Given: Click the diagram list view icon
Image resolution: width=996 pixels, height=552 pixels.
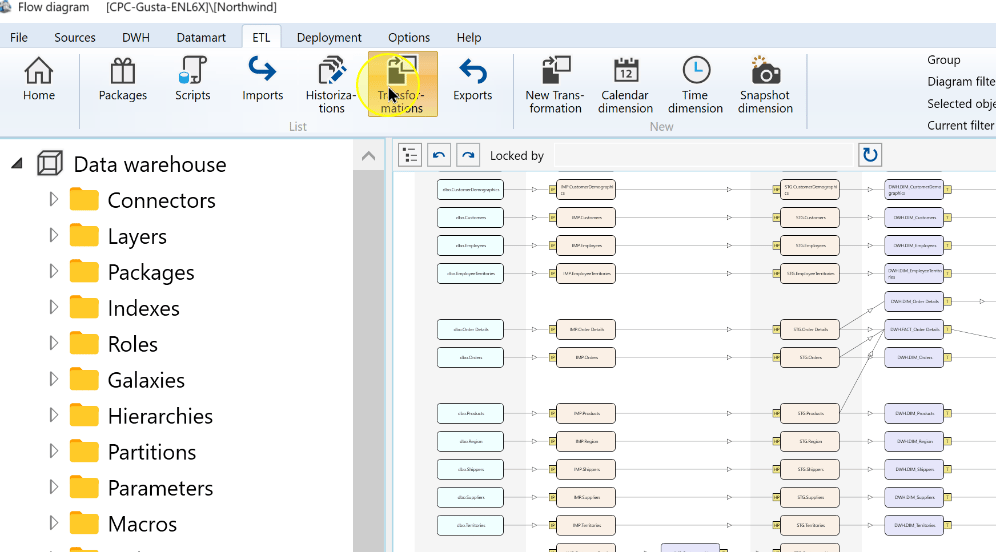Looking at the screenshot, I should (410, 155).
